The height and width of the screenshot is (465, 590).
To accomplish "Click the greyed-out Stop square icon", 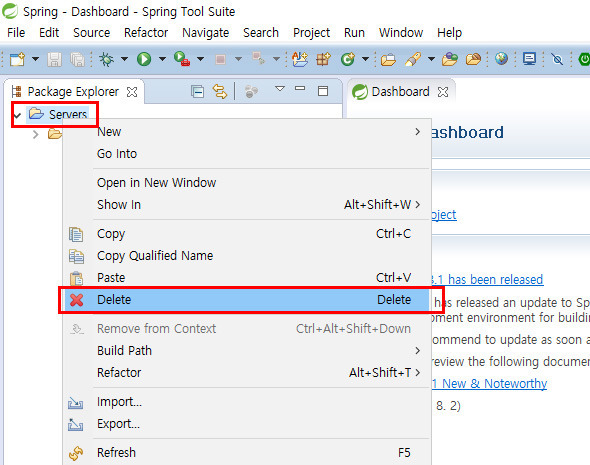I will (220, 59).
